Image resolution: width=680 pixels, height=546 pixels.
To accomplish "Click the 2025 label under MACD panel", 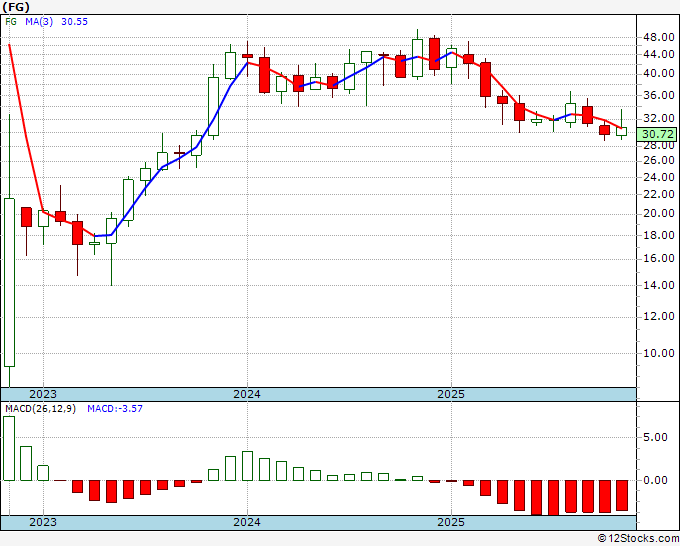I will [451, 522].
